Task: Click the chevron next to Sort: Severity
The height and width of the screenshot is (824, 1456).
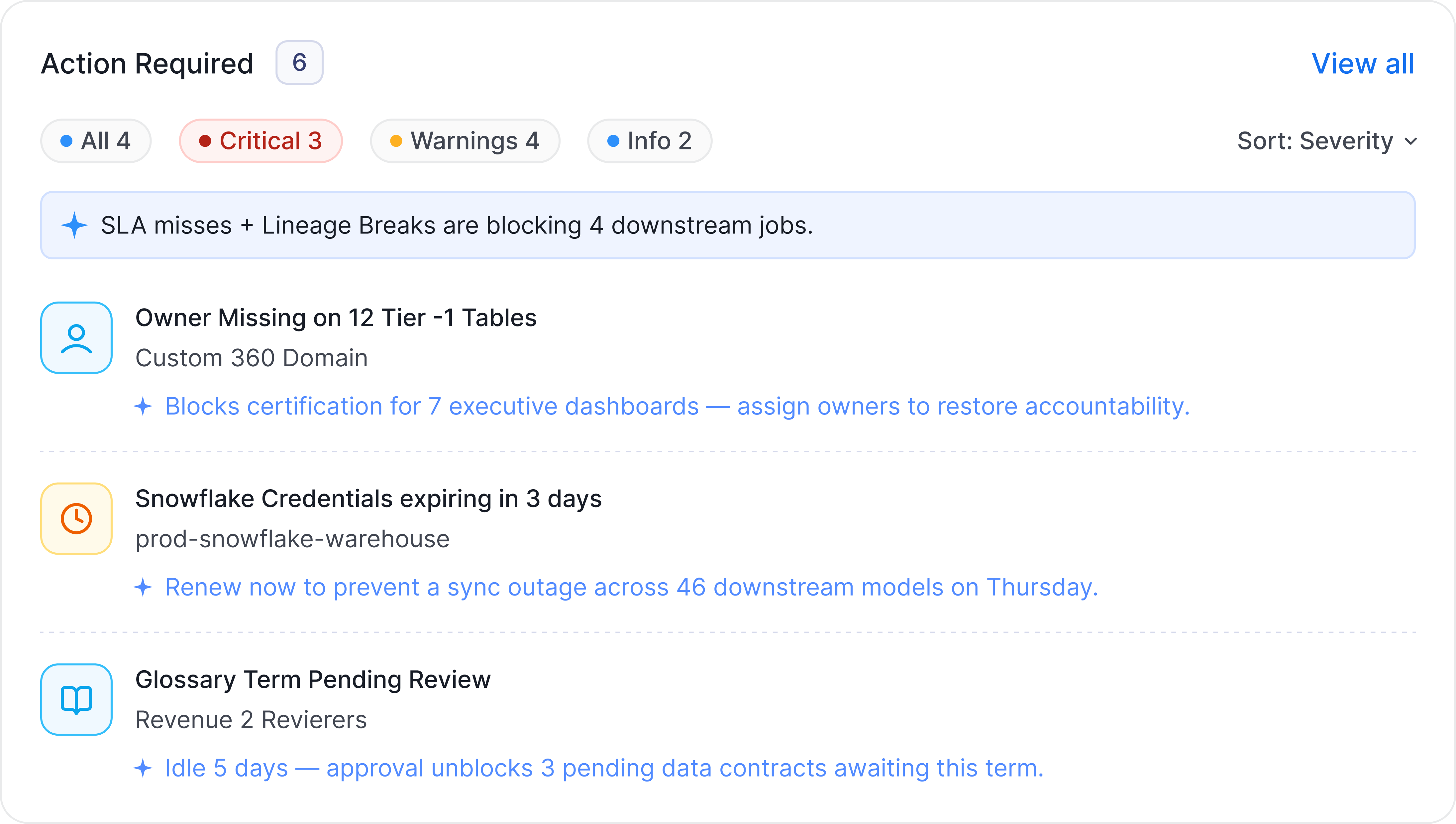Action: (1411, 141)
